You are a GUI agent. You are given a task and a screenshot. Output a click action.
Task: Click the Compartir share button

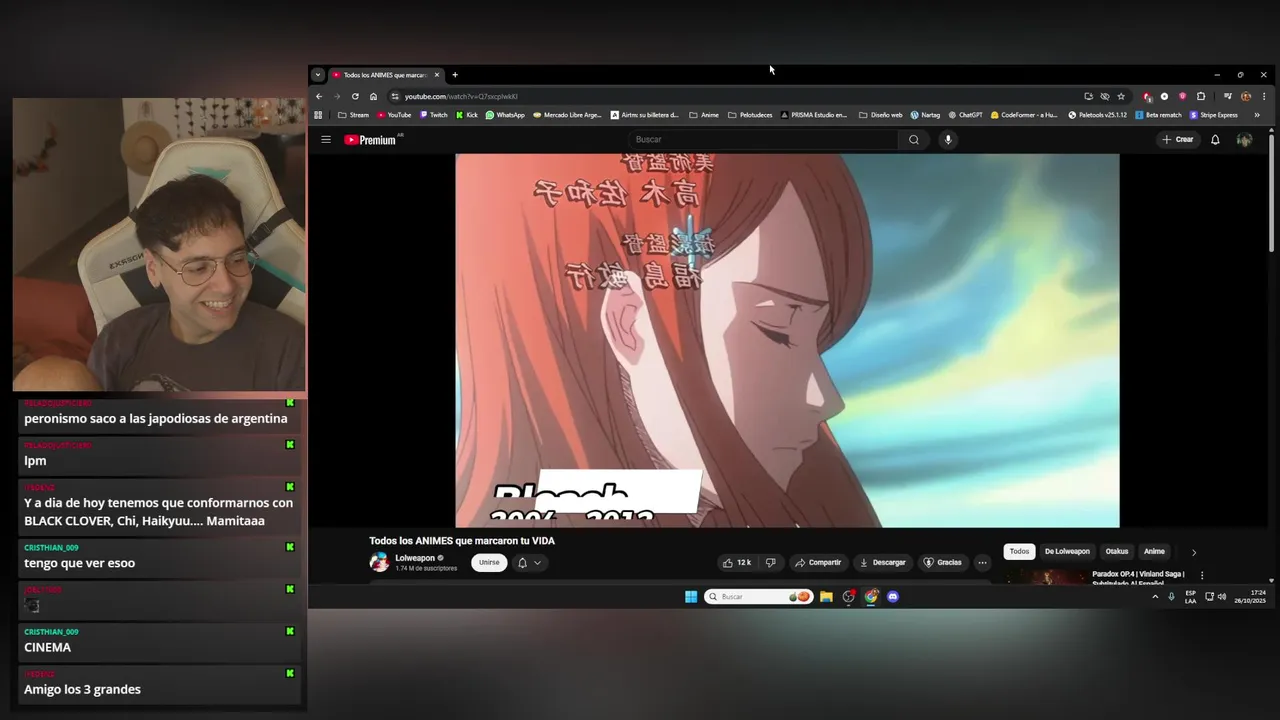[x=818, y=563]
